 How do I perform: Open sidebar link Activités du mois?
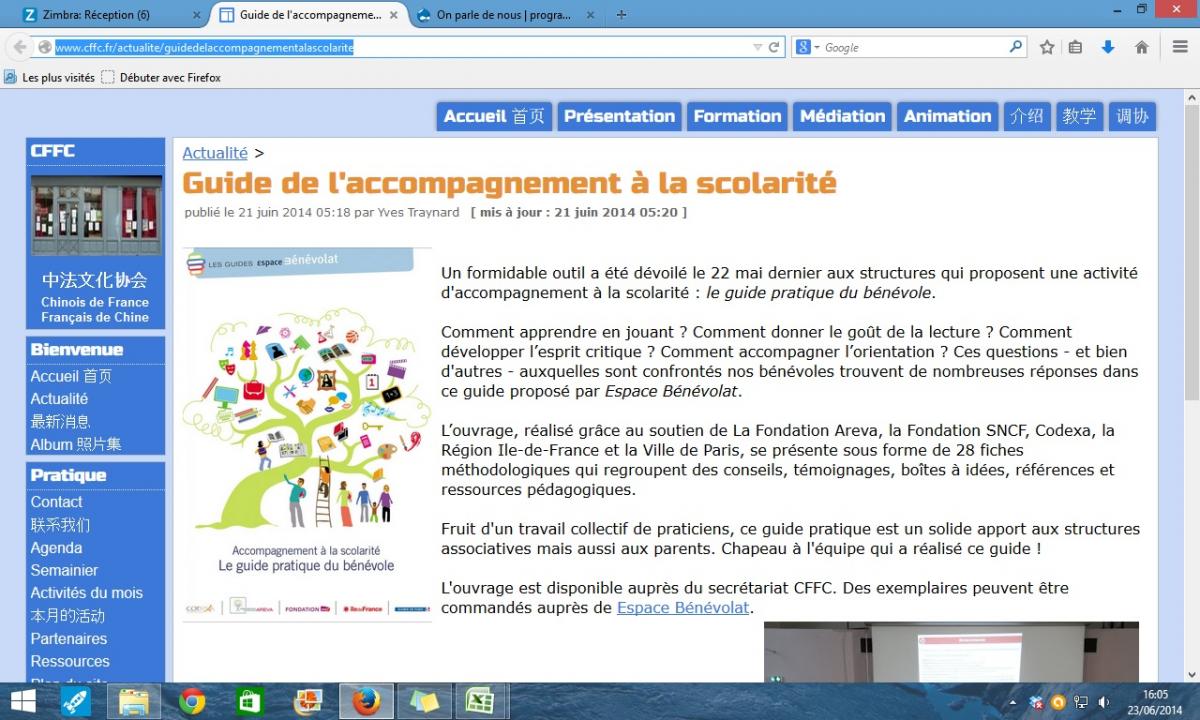tap(87, 592)
